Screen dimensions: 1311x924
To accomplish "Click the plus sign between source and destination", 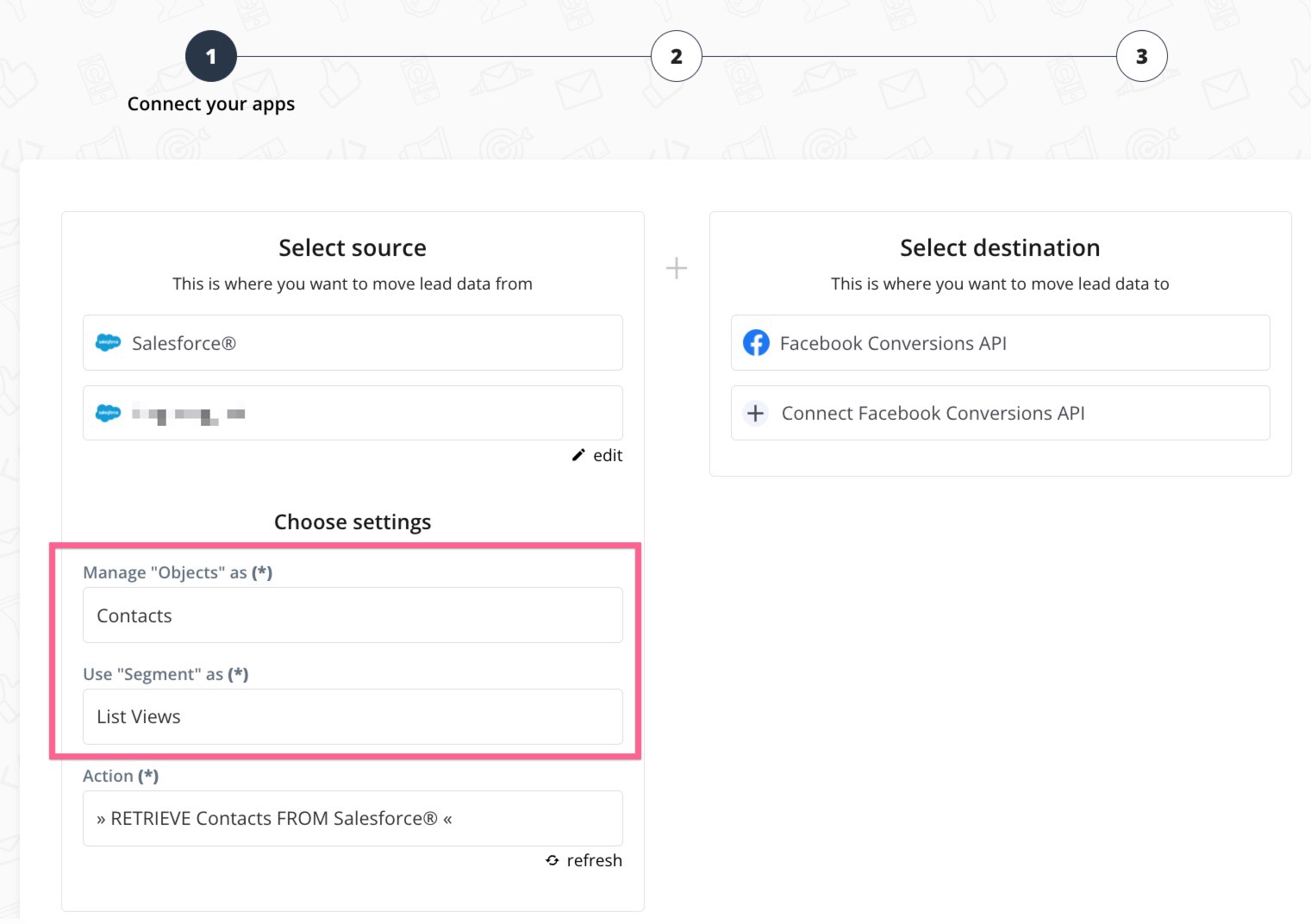I will (677, 268).
